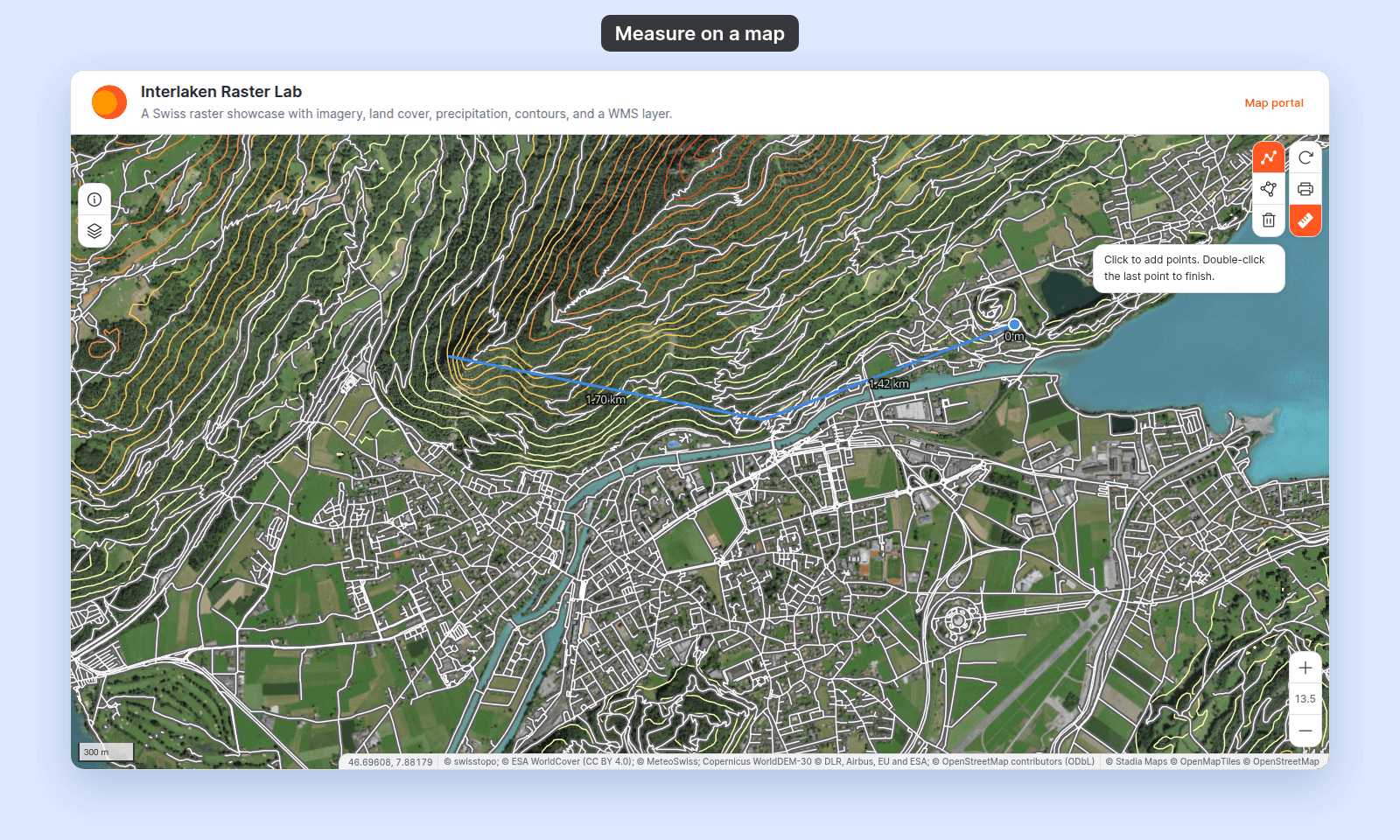Click the swisstopo attribution text
This screenshot has width=1400, height=840.
pyautogui.click(x=471, y=762)
